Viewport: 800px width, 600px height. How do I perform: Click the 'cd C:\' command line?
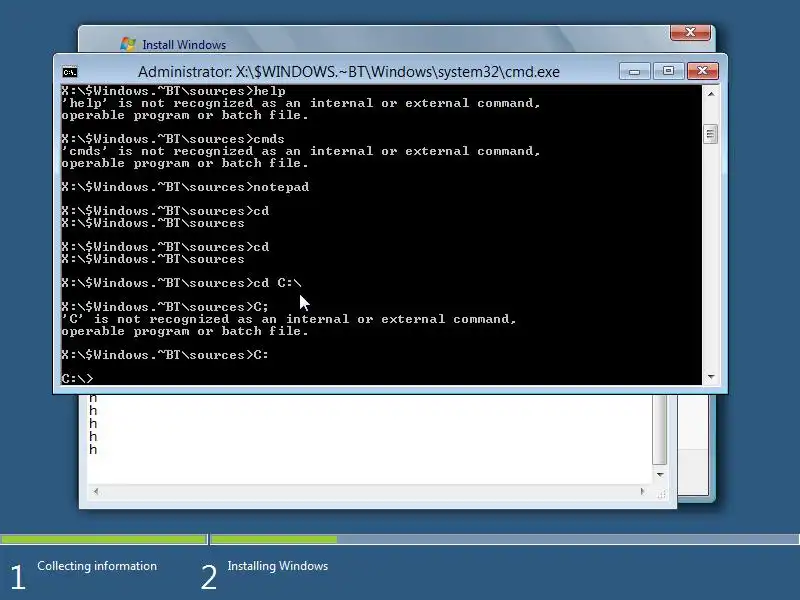(181, 283)
